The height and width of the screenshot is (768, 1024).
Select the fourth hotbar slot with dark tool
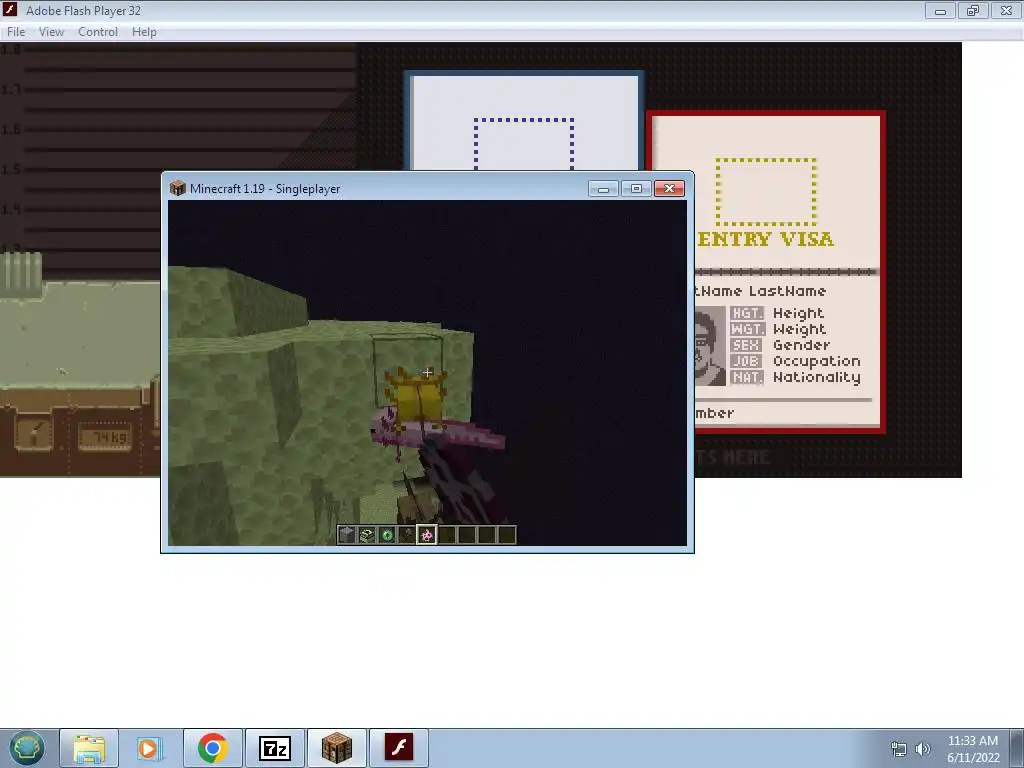coord(407,535)
